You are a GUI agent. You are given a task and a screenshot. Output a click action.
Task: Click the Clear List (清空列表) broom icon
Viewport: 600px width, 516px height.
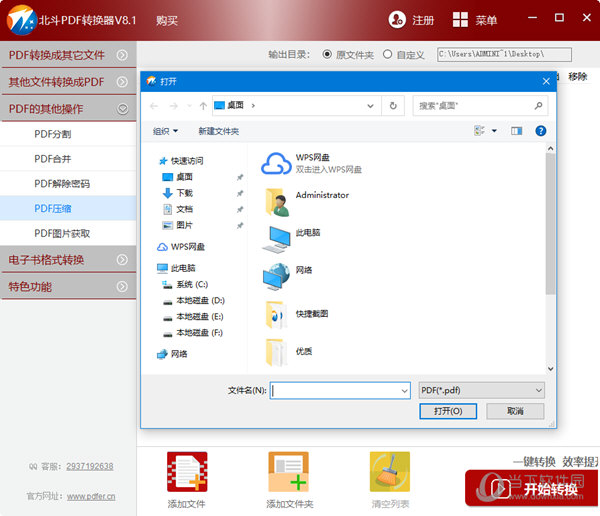click(x=390, y=472)
